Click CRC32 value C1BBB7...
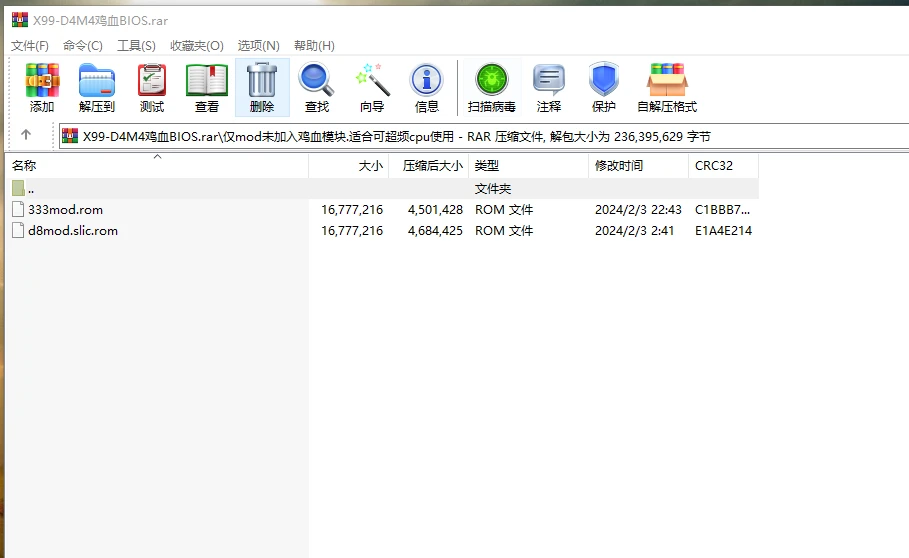Image resolution: width=909 pixels, height=558 pixels. pyautogui.click(x=722, y=210)
